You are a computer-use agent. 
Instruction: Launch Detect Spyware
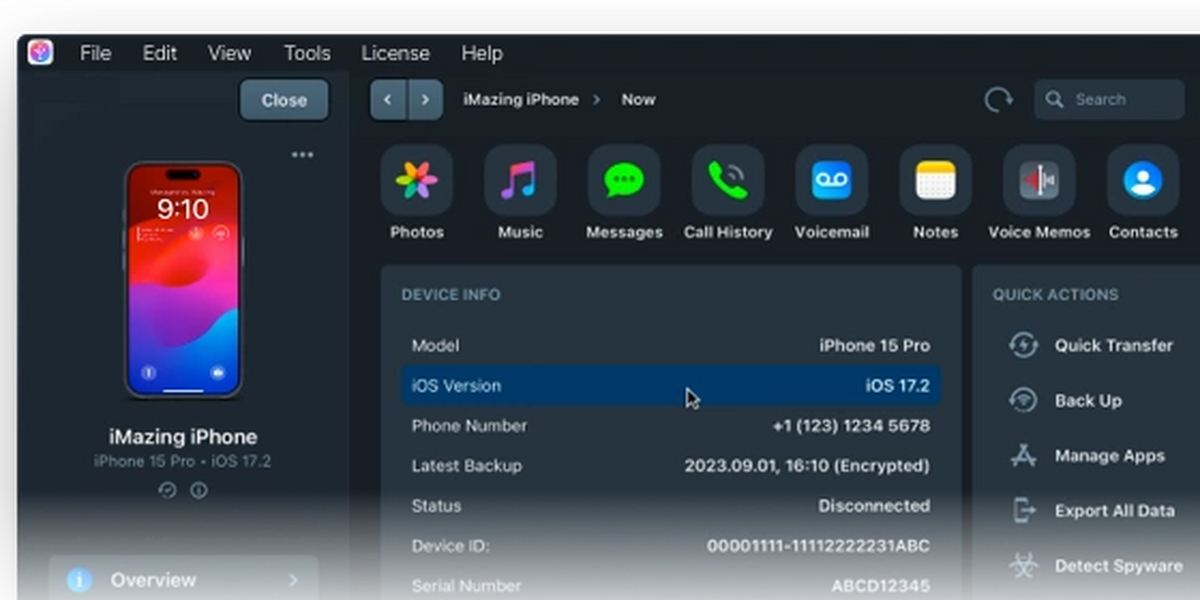point(1096,566)
